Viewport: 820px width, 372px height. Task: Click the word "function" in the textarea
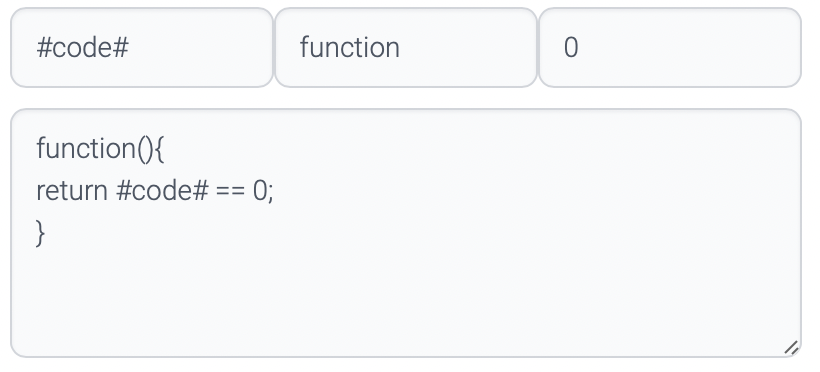(87, 149)
